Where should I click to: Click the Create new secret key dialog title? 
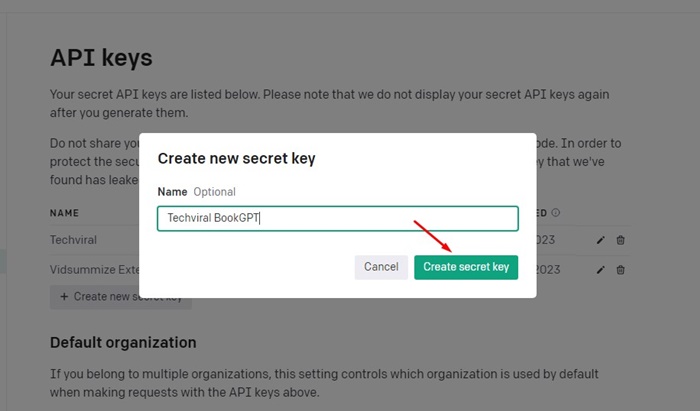tap(237, 158)
